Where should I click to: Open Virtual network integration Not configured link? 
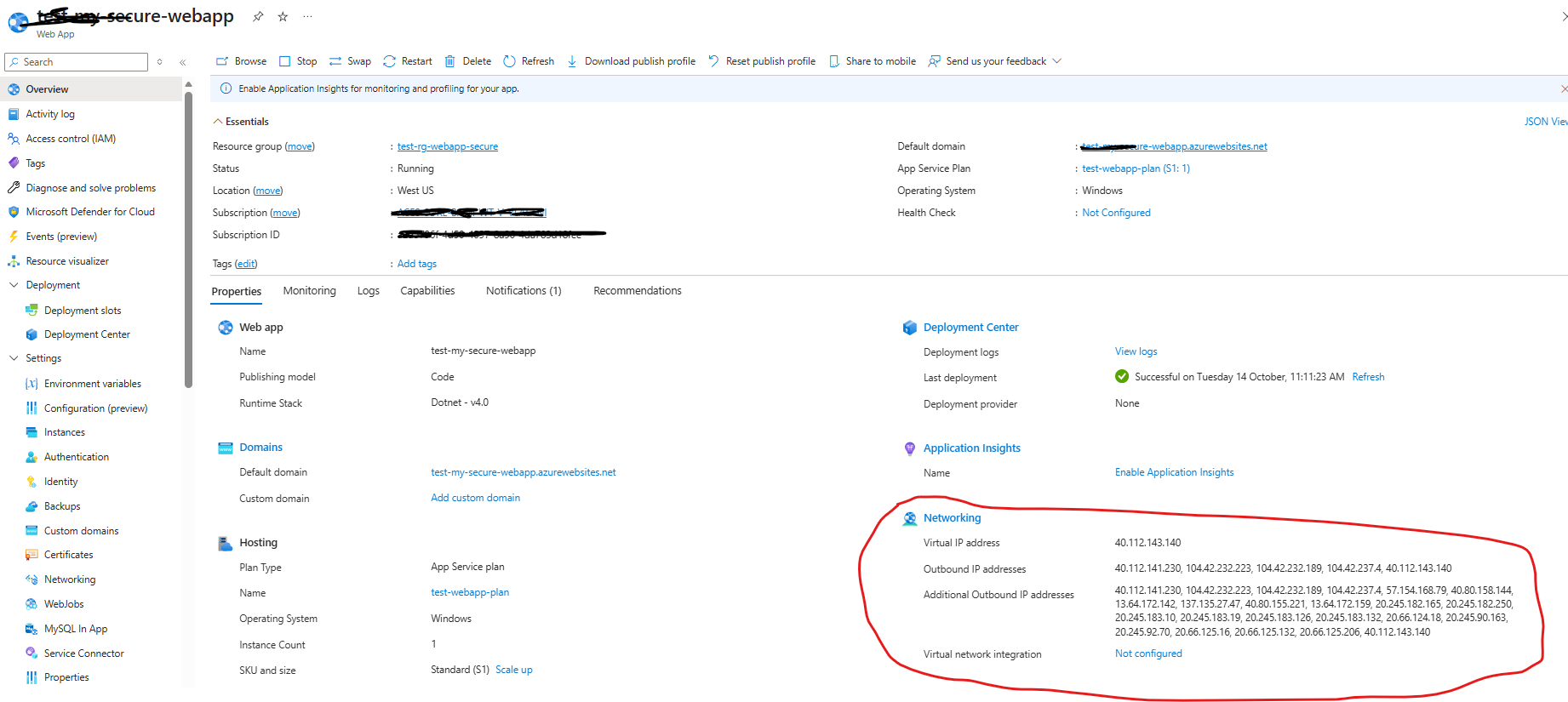[x=1148, y=653]
